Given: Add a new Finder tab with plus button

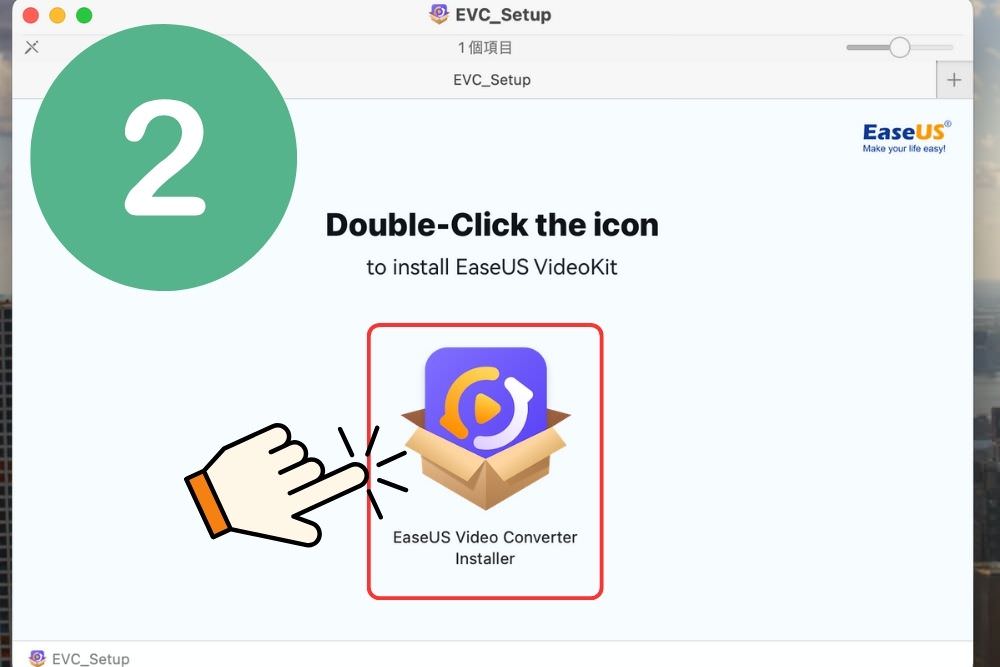Looking at the screenshot, I should 954,80.
